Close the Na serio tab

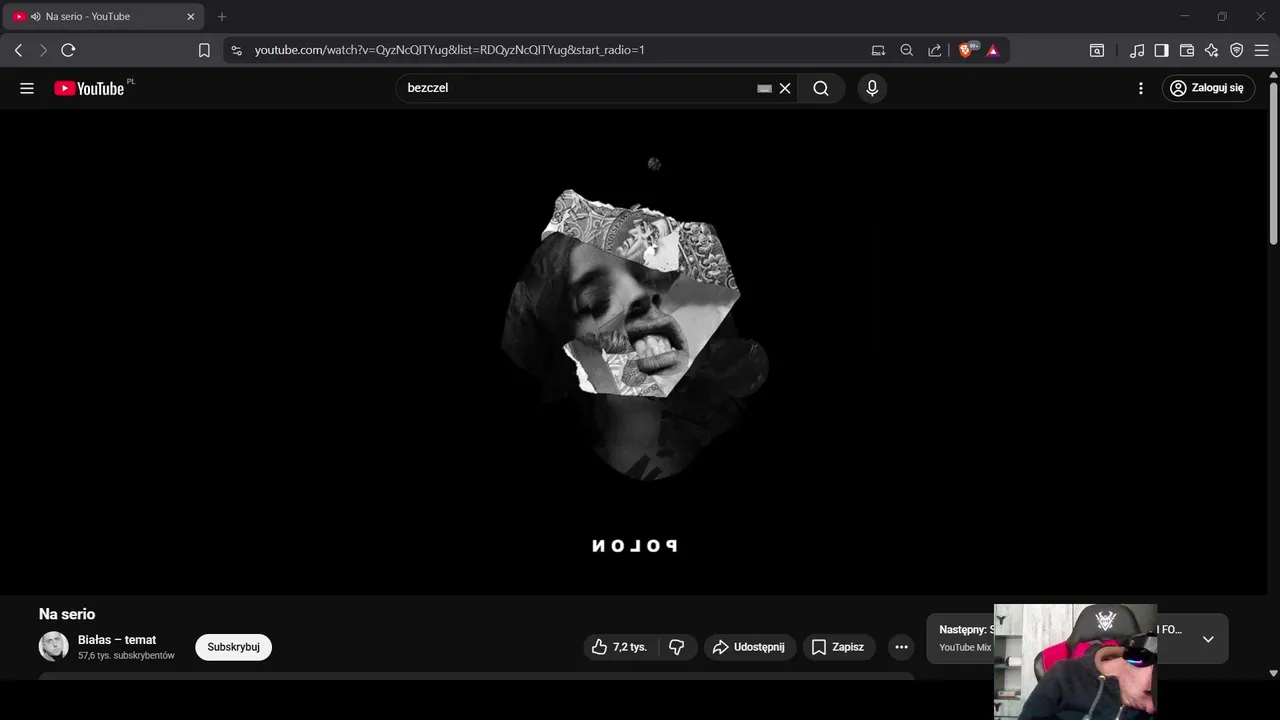click(x=191, y=17)
